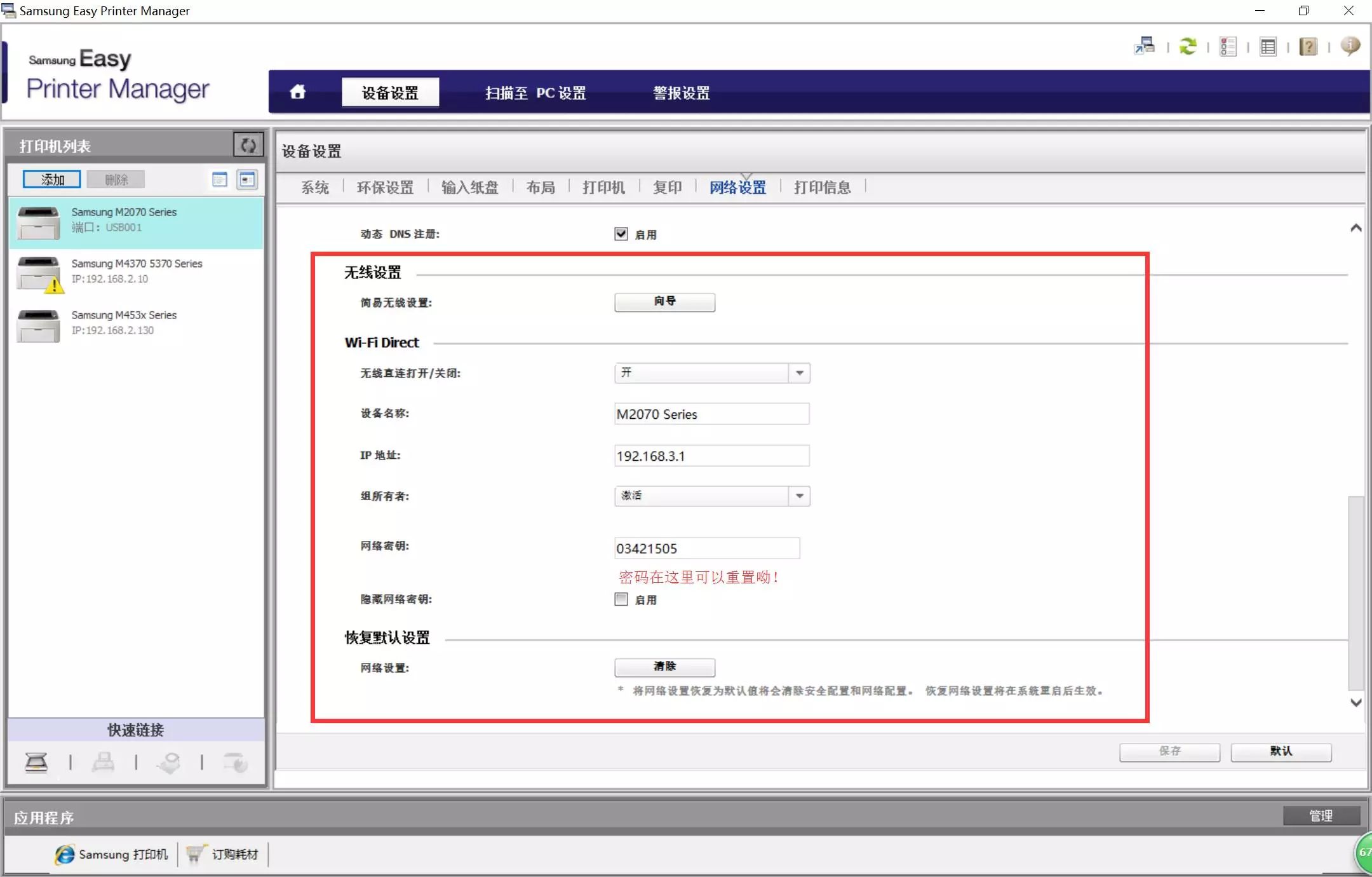
Task: Click the IP 地址 input field
Action: [x=711, y=456]
